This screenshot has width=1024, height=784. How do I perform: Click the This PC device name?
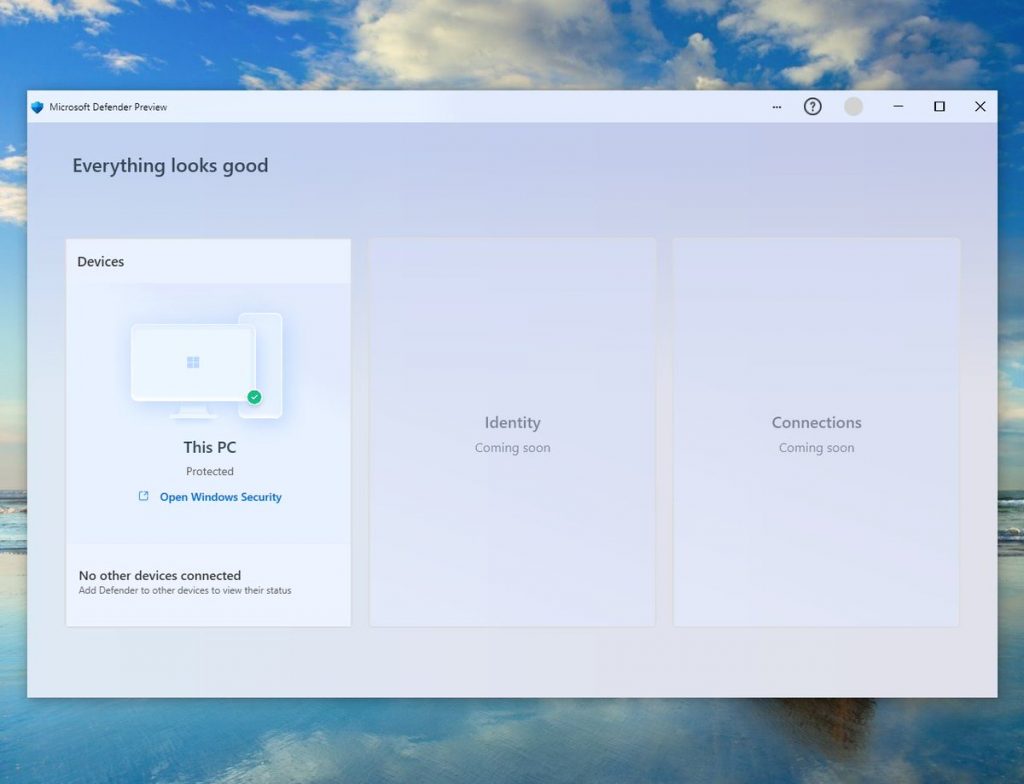(210, 447)
